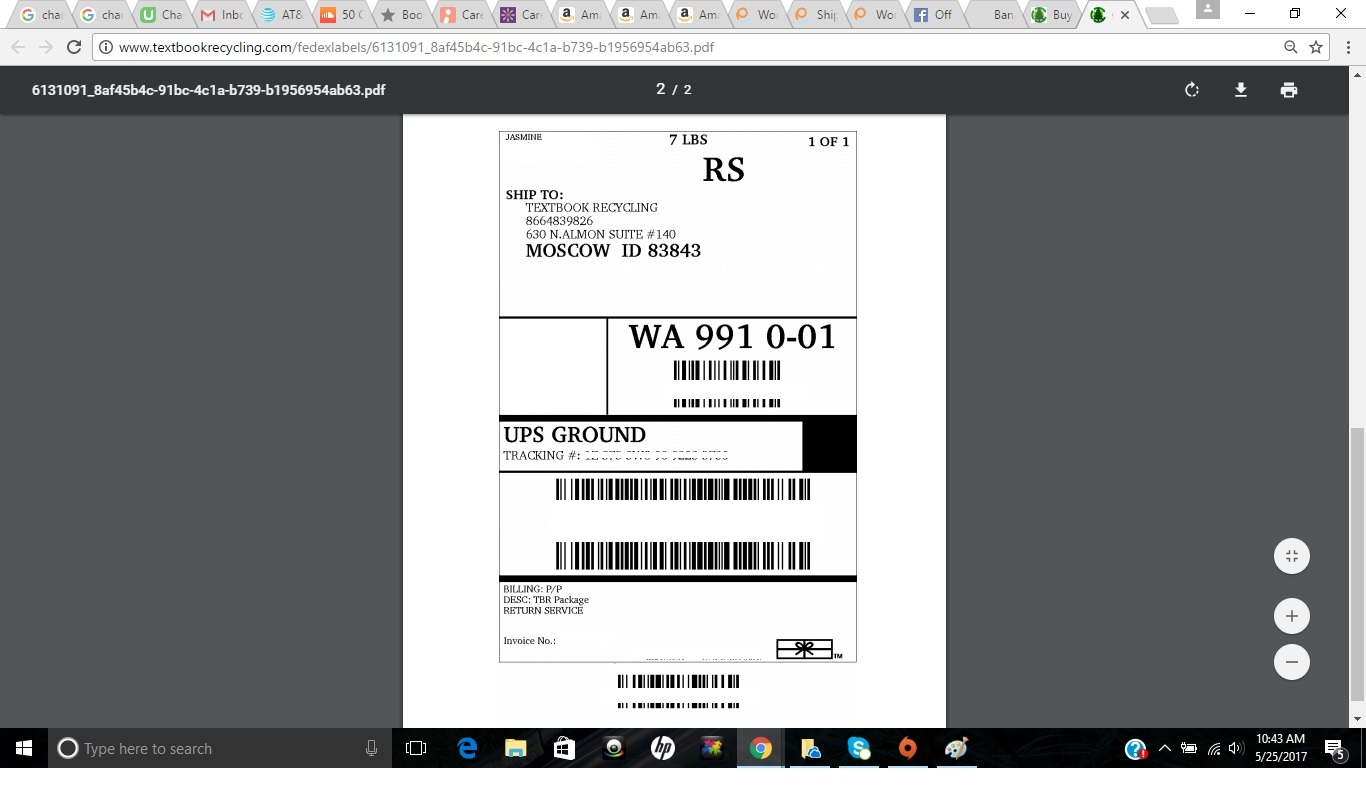Zoom in on the PDF

(1292, 616)
